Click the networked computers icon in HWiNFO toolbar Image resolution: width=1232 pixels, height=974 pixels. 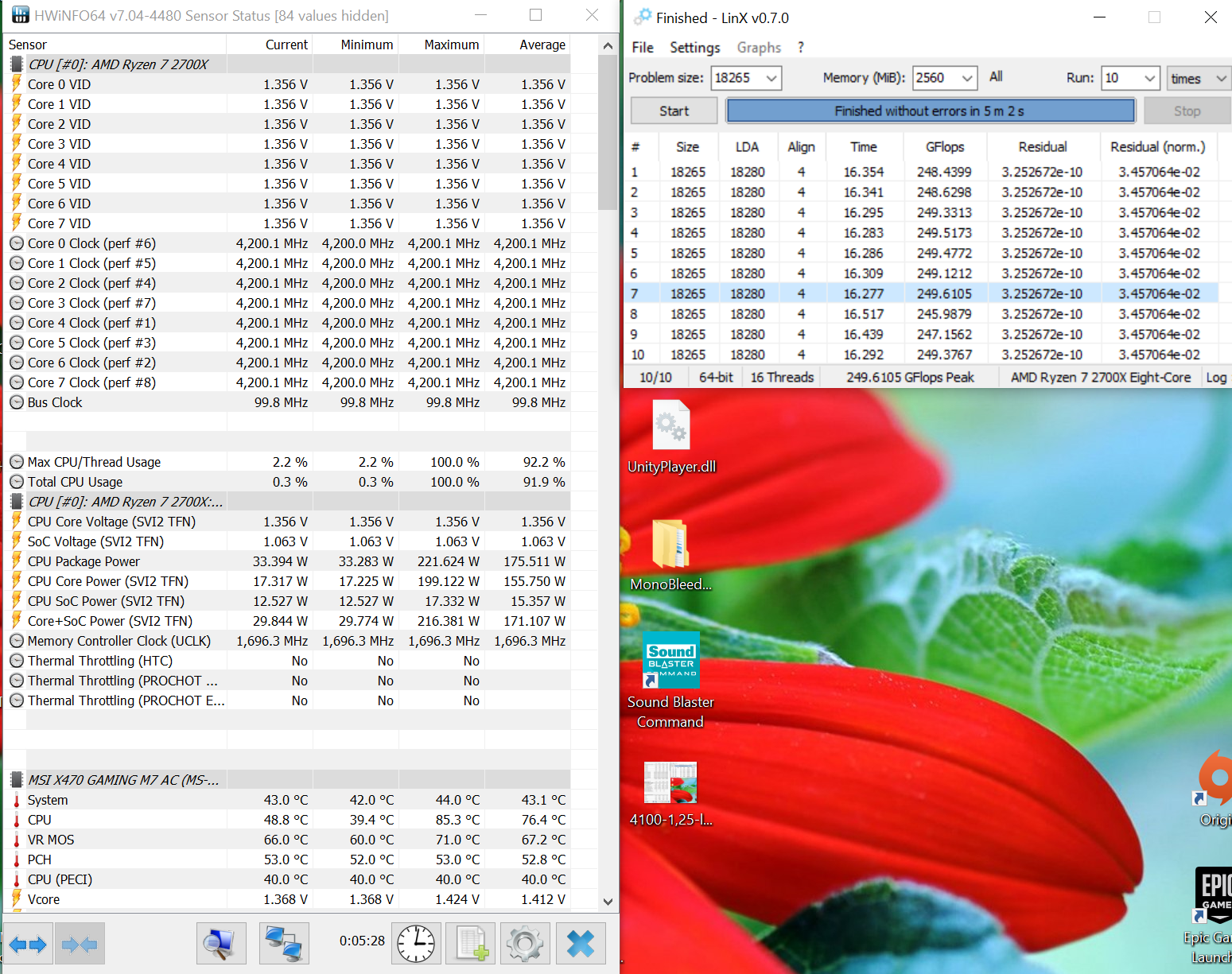coord(284,944)
